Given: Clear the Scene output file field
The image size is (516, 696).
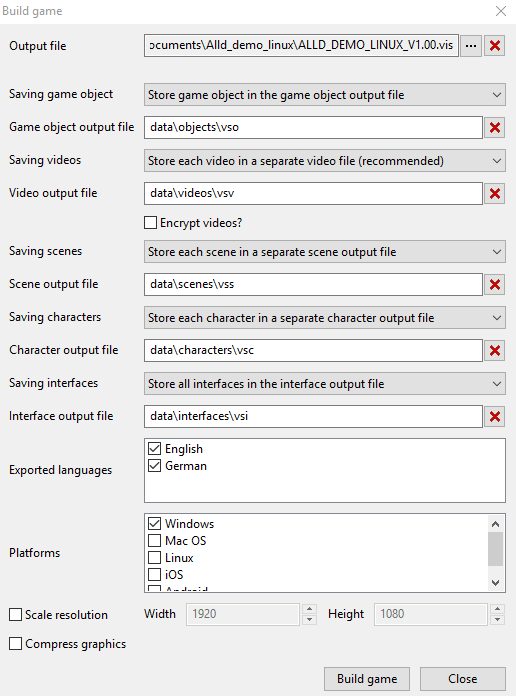Looking at the screenshot, I should tap(495, 285).
